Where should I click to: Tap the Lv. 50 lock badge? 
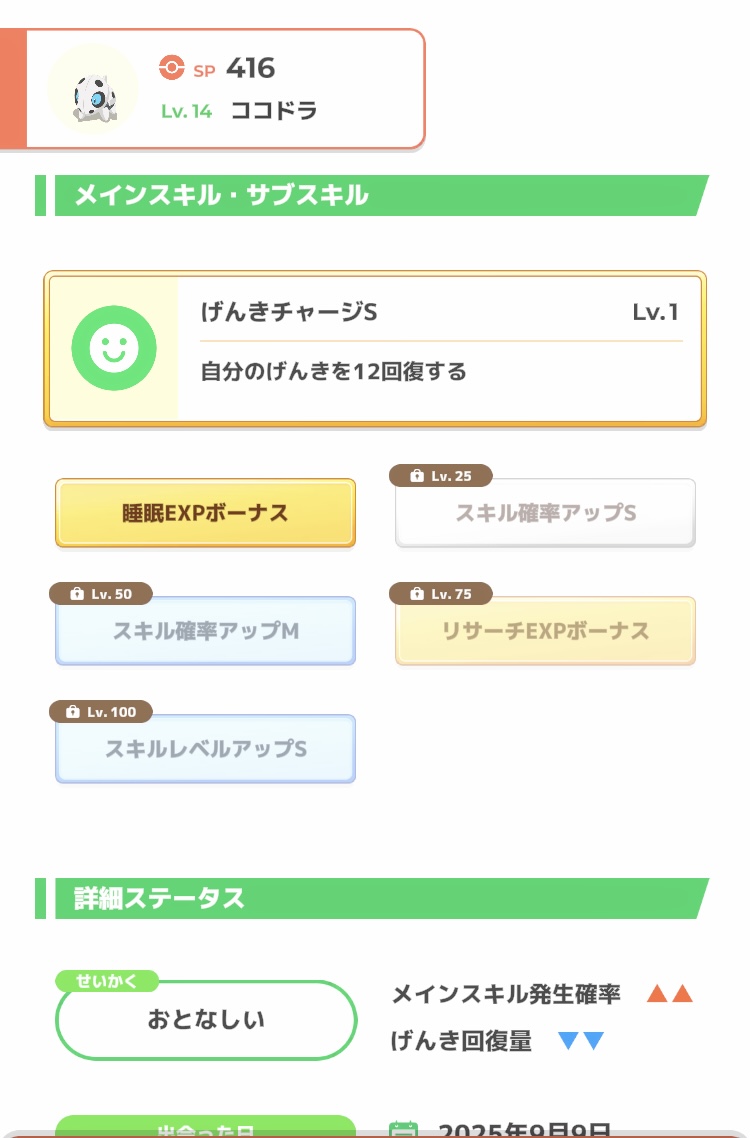pos(101,594)
